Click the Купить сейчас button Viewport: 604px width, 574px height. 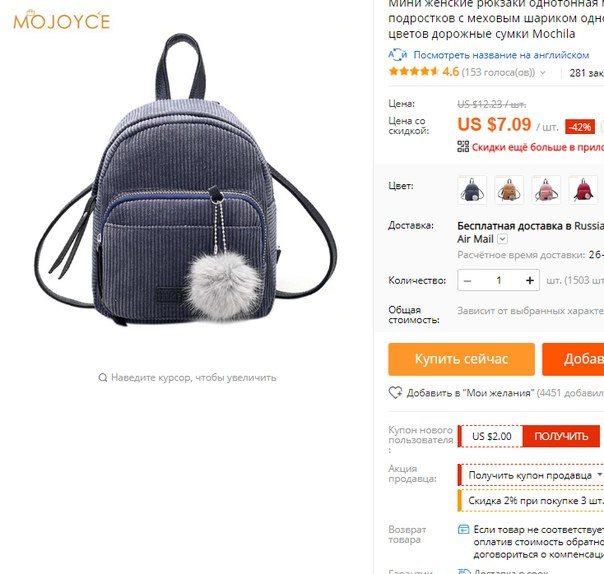(461, 359)
